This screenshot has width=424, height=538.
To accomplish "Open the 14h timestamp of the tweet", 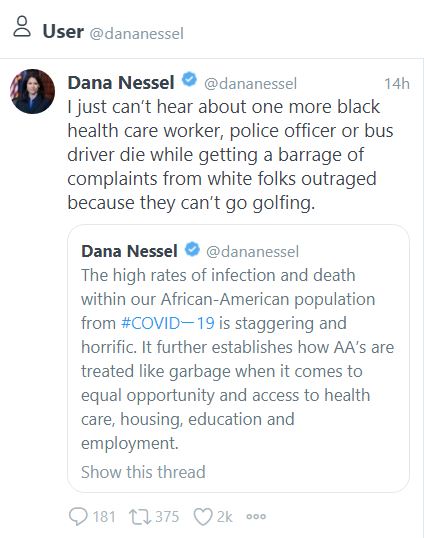I will click(397, 84).
